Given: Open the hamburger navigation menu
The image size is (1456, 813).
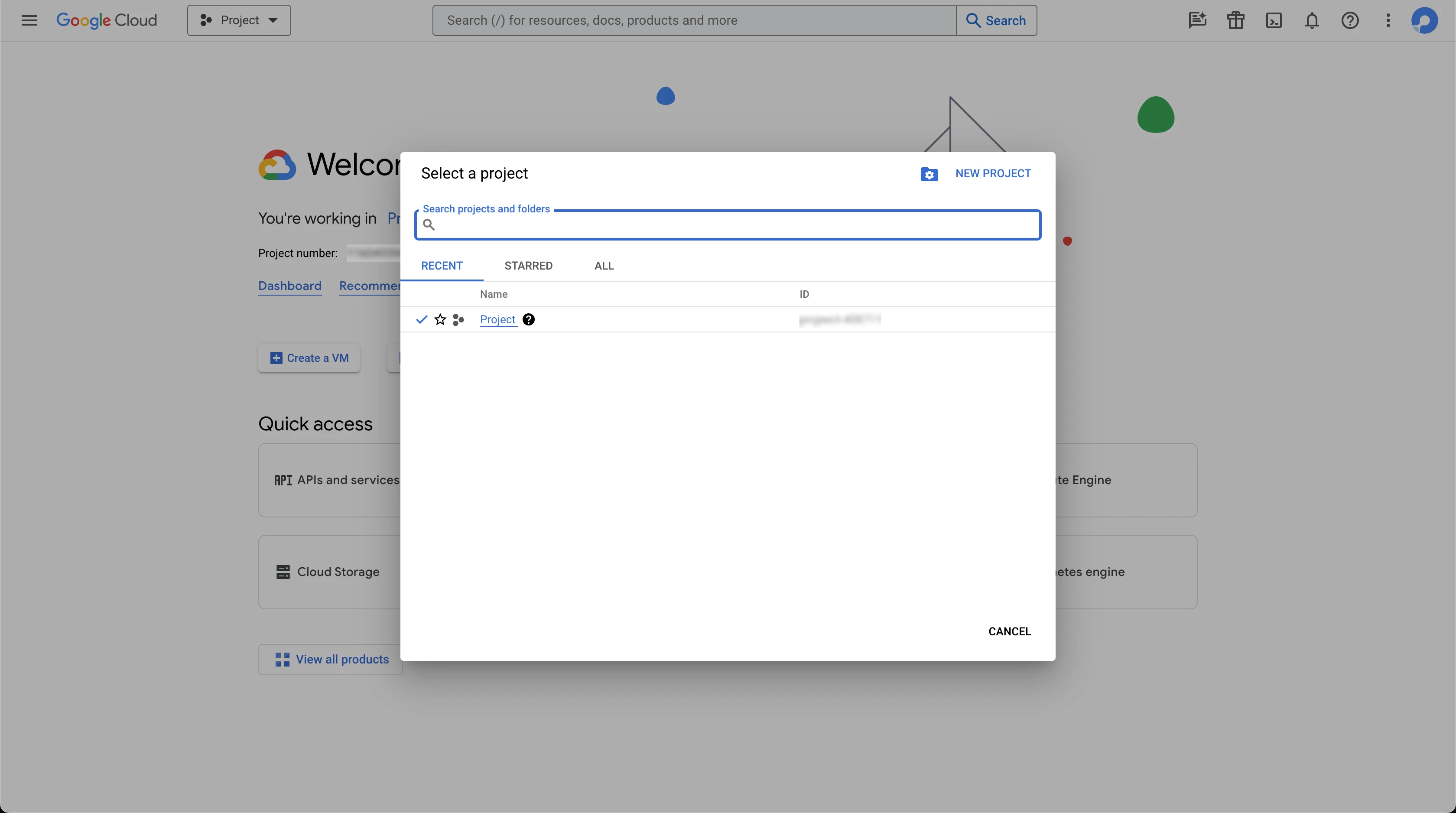Looking at the screenshot, I should [29, 20].
